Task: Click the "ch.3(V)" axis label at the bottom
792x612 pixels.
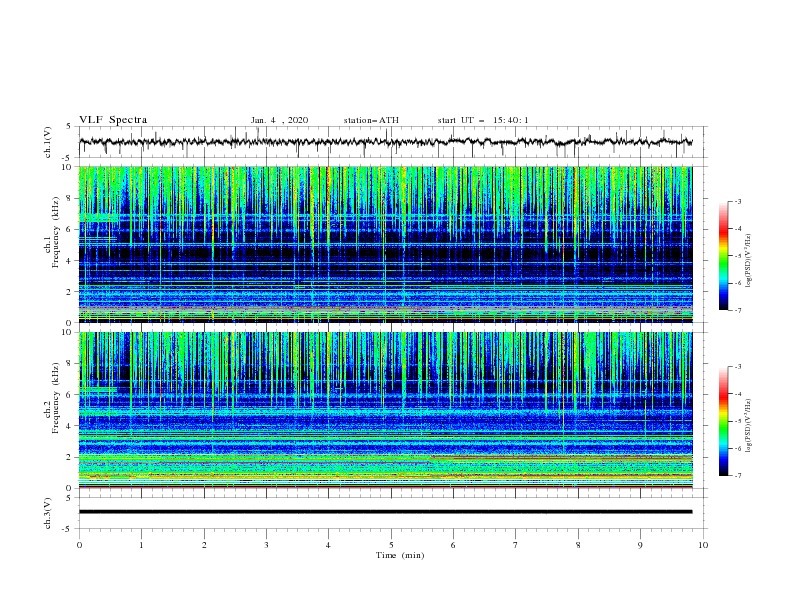Action: coord(48,513)
